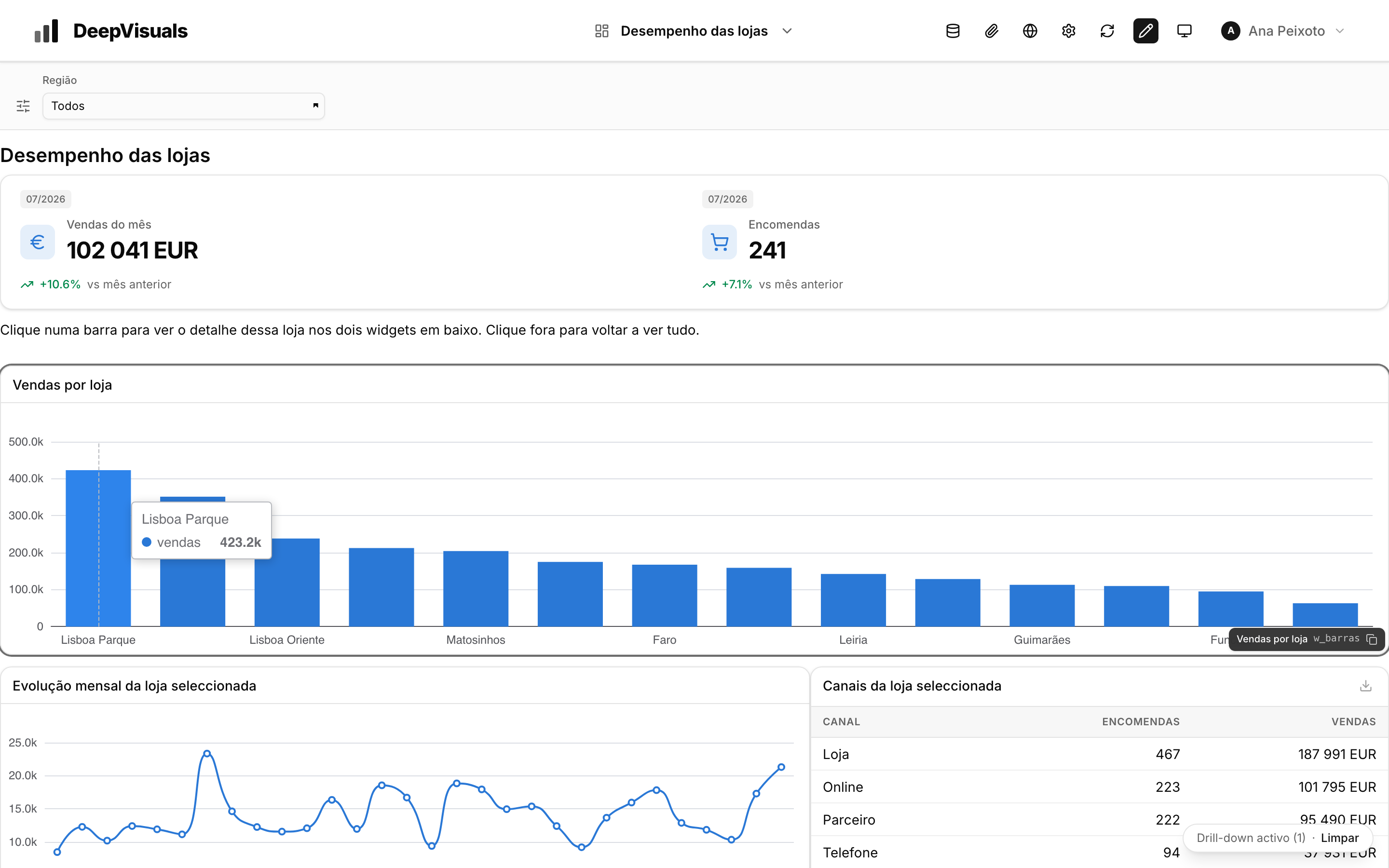Click the Parceiro channel row

click(1099, 820)
